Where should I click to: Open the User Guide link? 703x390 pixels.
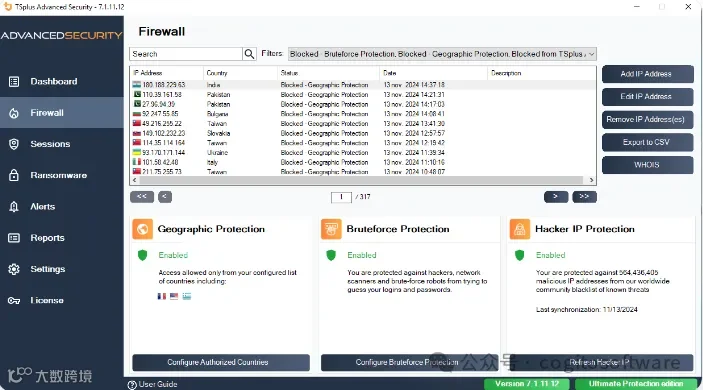tap(158, 385)
